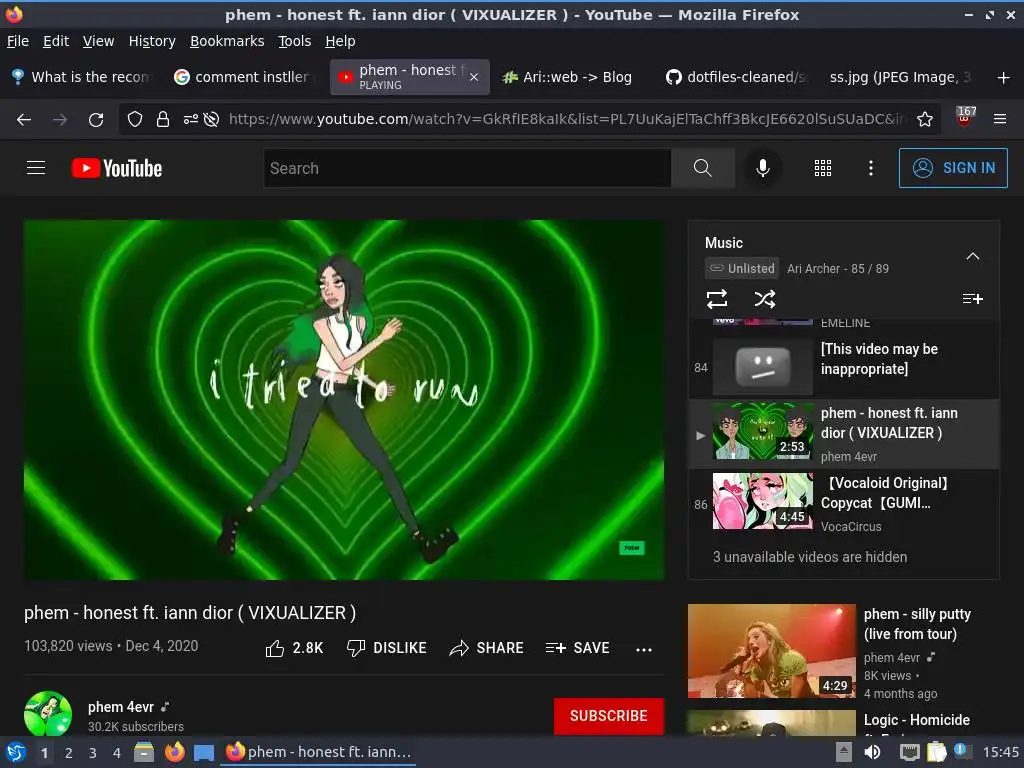The height and width of the screenshot is (768, 1024).
Task: Click the red SUBSCRIBE button
Action: click(609, 716)
